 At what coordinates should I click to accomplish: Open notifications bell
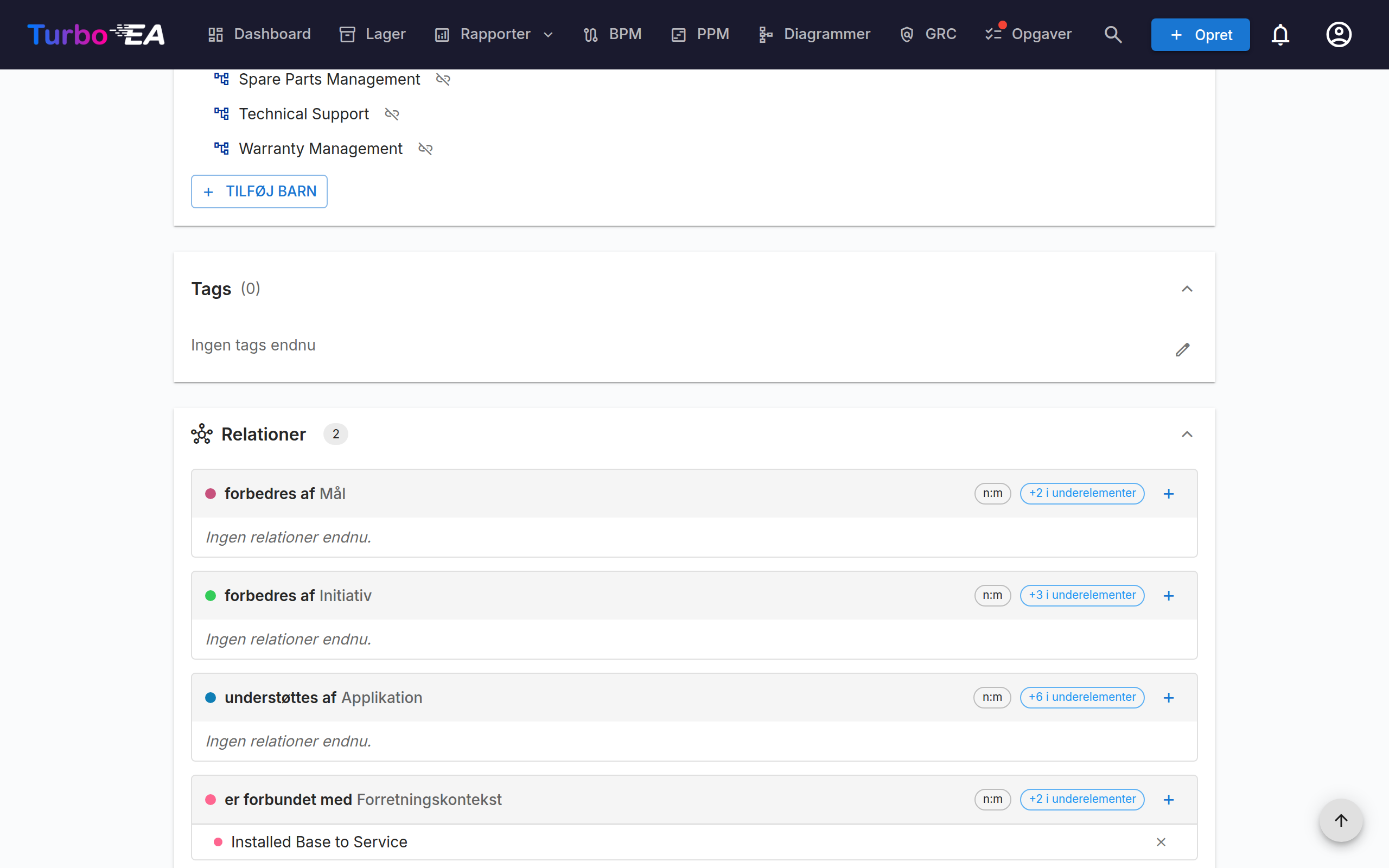(1280, 34)
